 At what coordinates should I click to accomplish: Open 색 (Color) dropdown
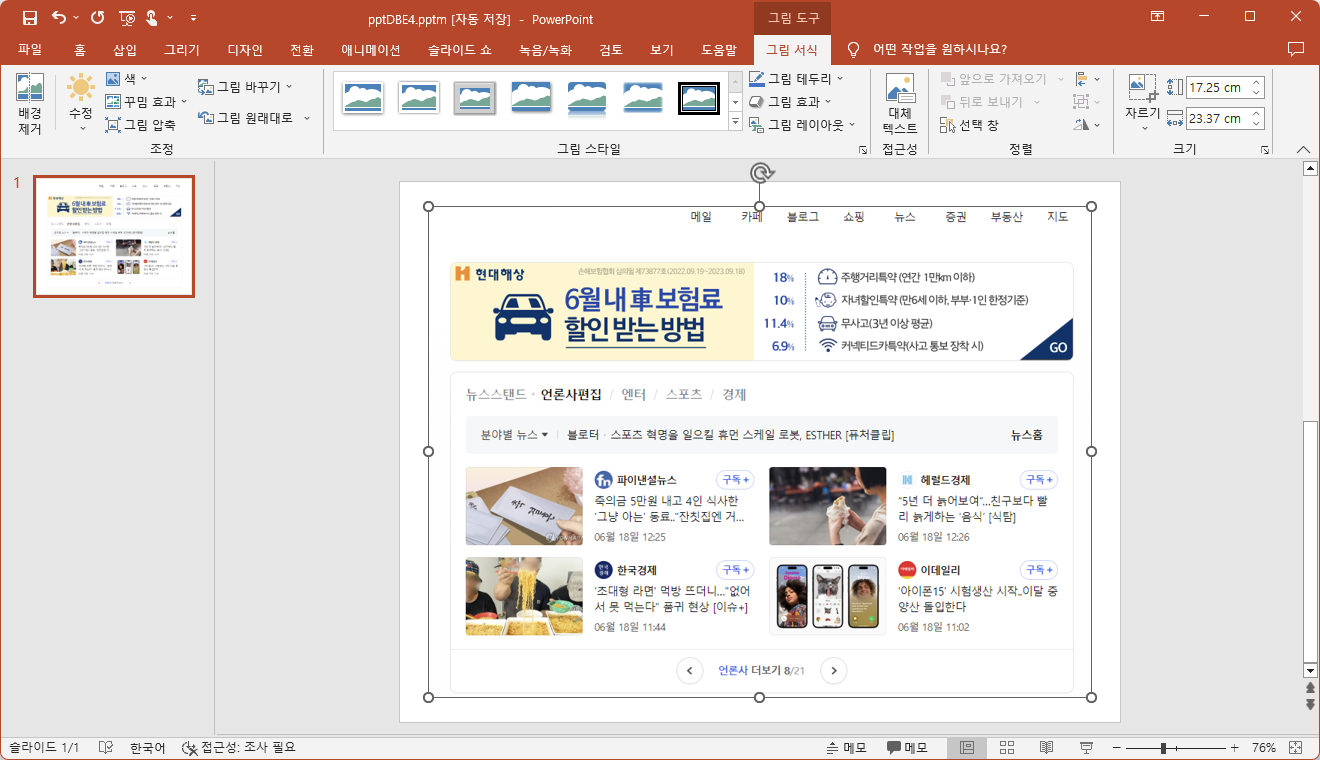click(126, 79)
